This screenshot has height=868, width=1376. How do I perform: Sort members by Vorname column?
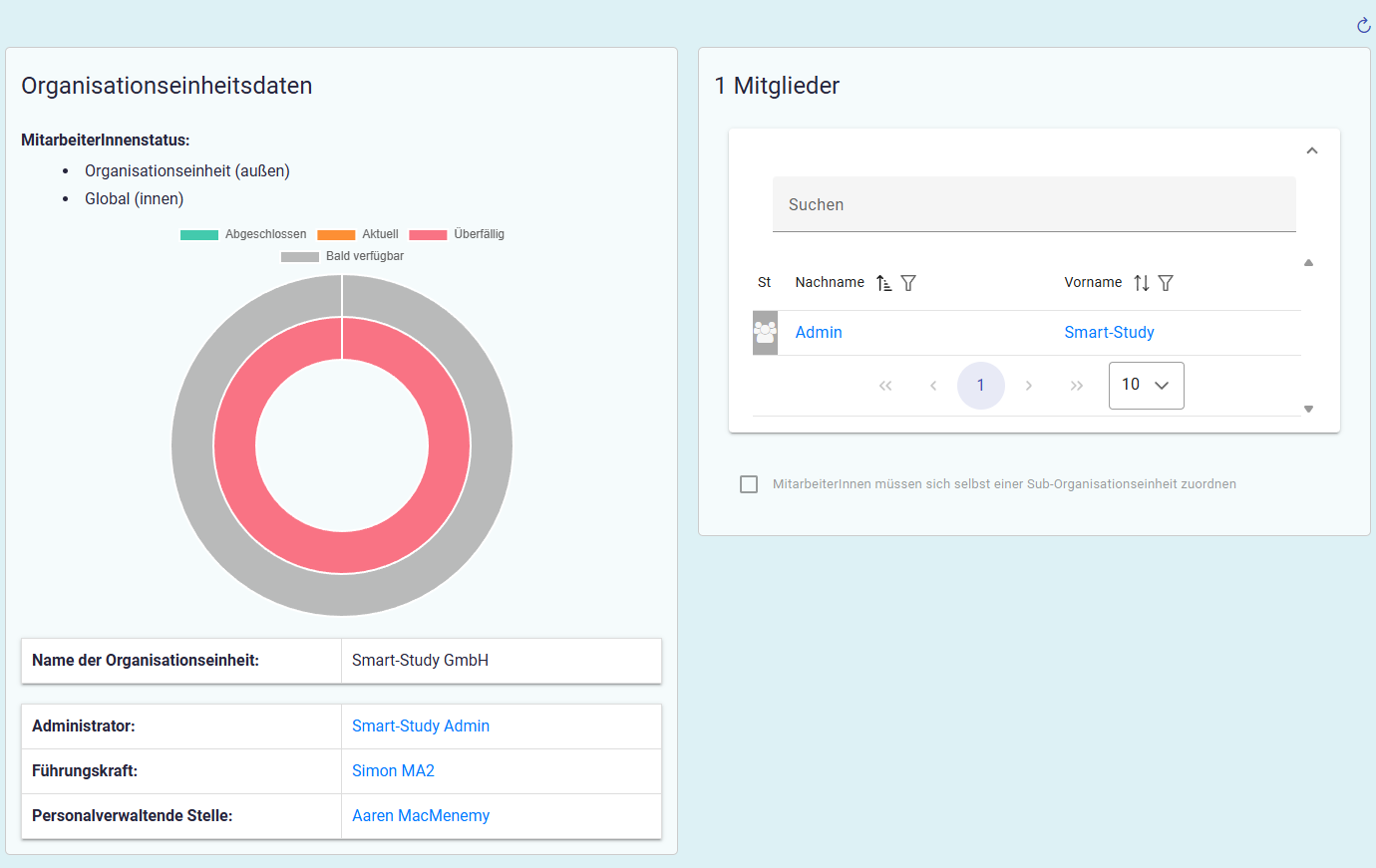(x=1142, y=283)
